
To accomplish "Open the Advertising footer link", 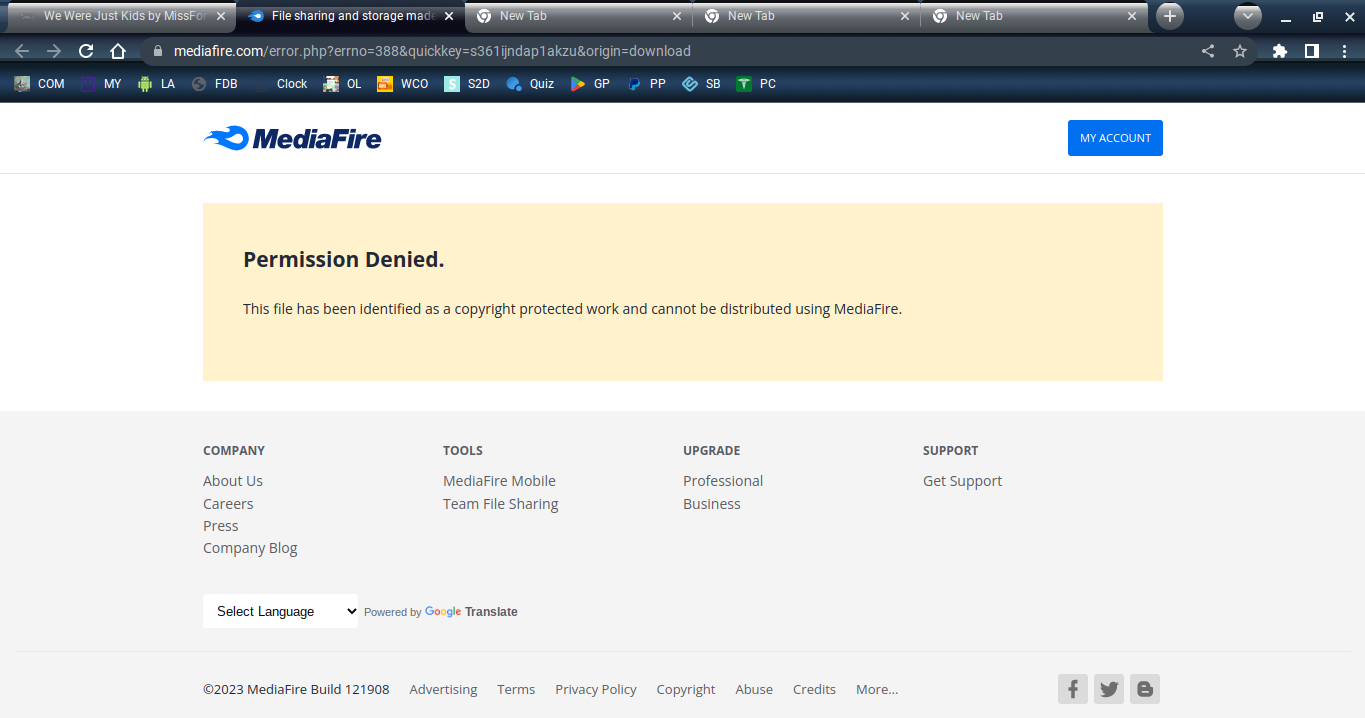I will [443, 689].
